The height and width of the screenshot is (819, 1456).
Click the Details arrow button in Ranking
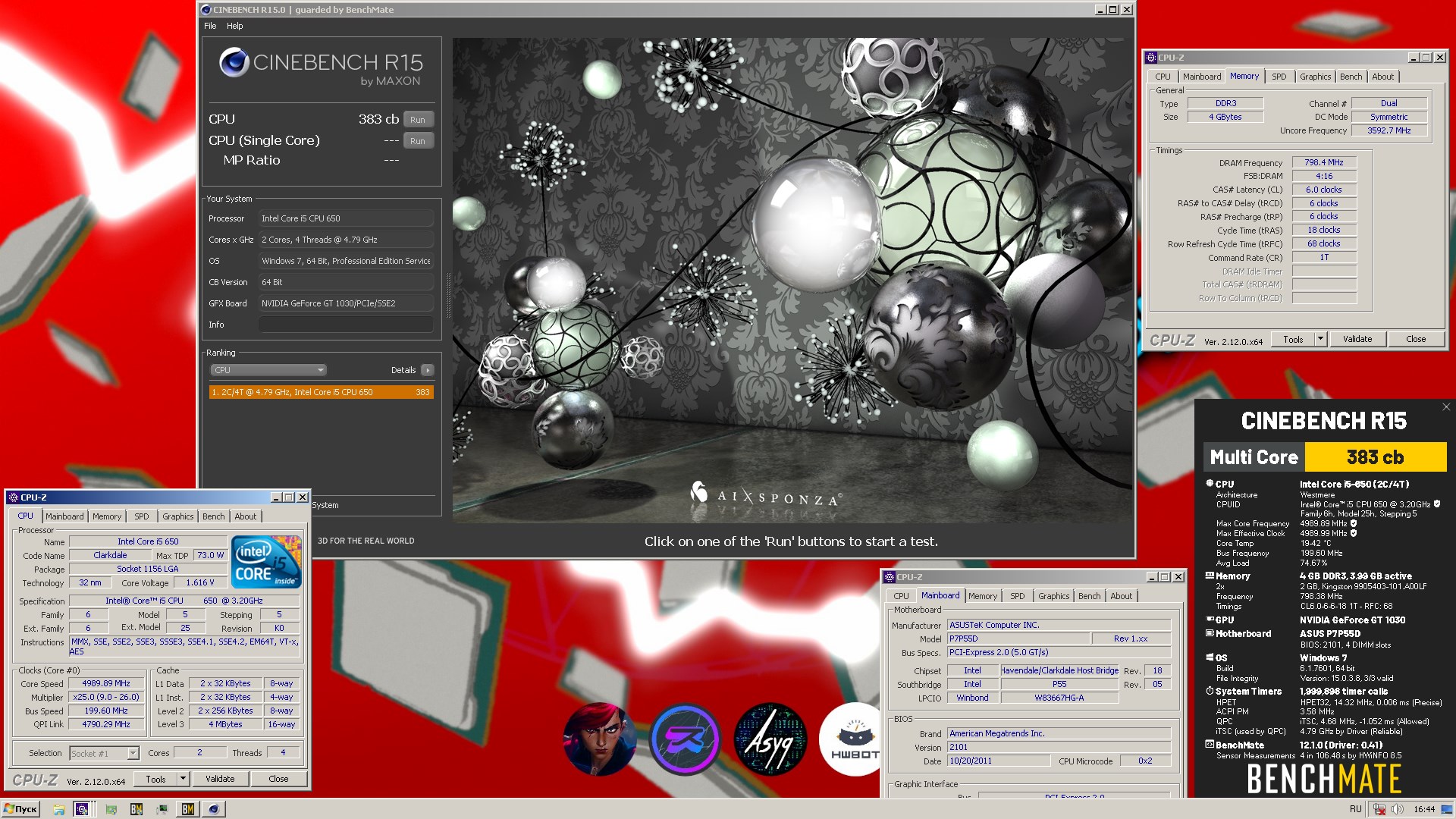point(428,370)
